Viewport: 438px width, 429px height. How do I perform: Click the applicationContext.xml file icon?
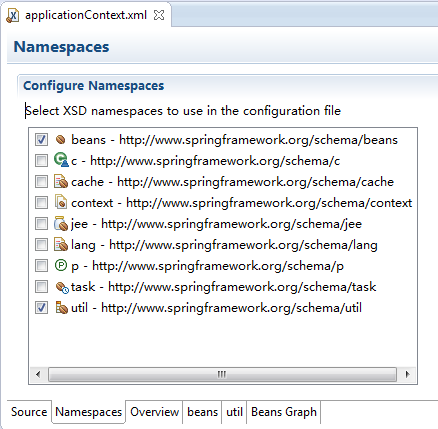pos(13,15)
